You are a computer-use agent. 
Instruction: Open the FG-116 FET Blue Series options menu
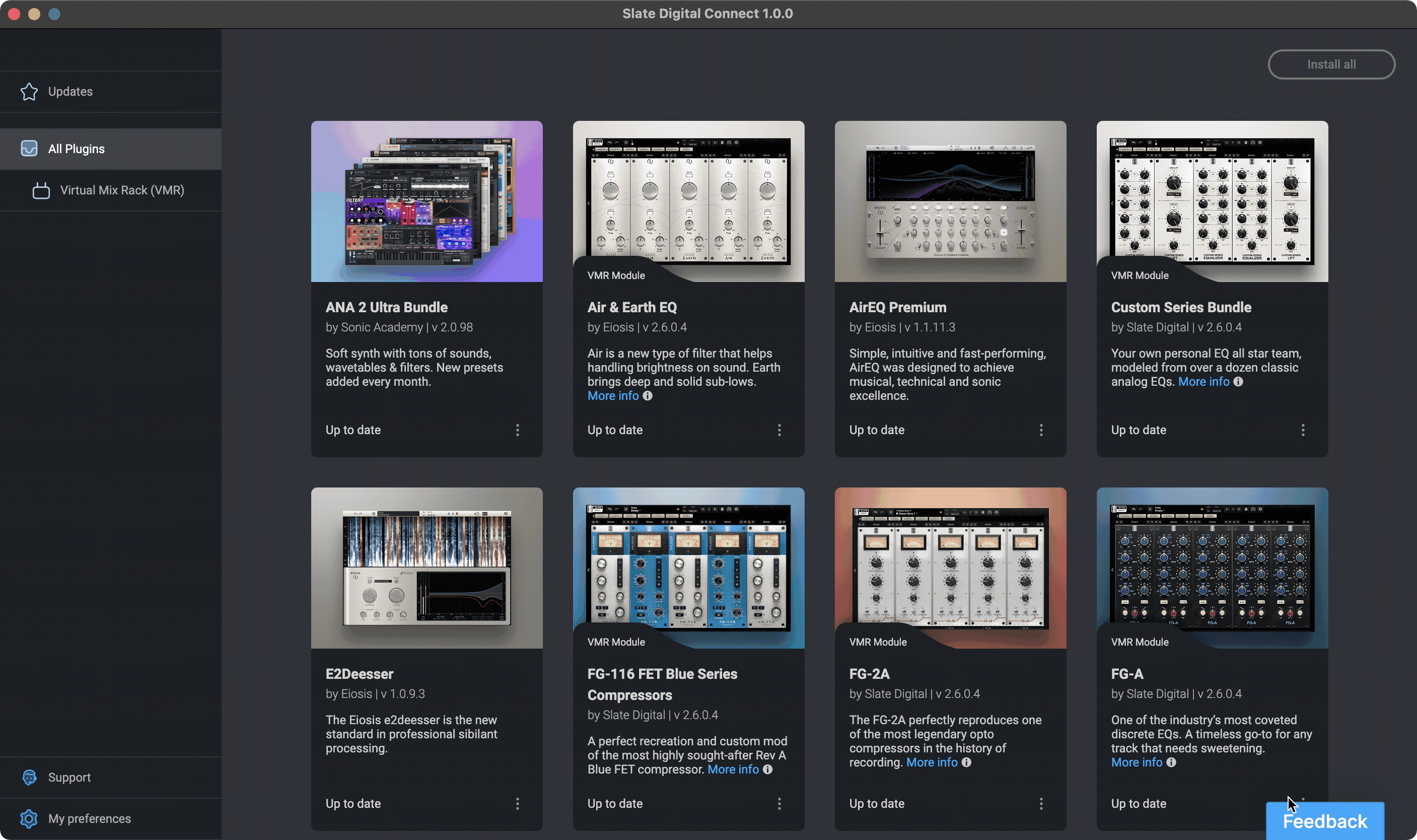(779, 804)
